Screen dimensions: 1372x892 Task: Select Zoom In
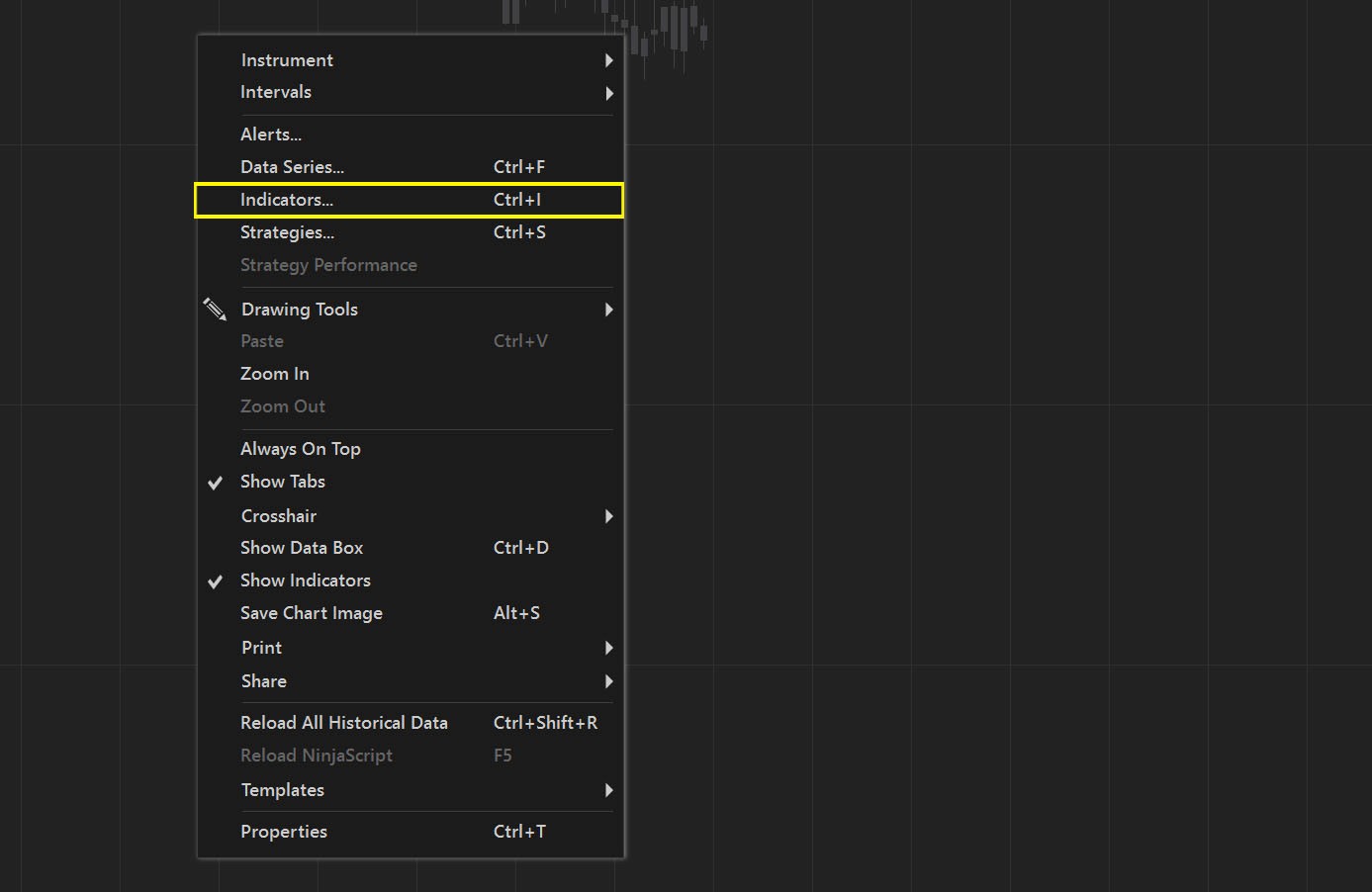coord(274,374)
